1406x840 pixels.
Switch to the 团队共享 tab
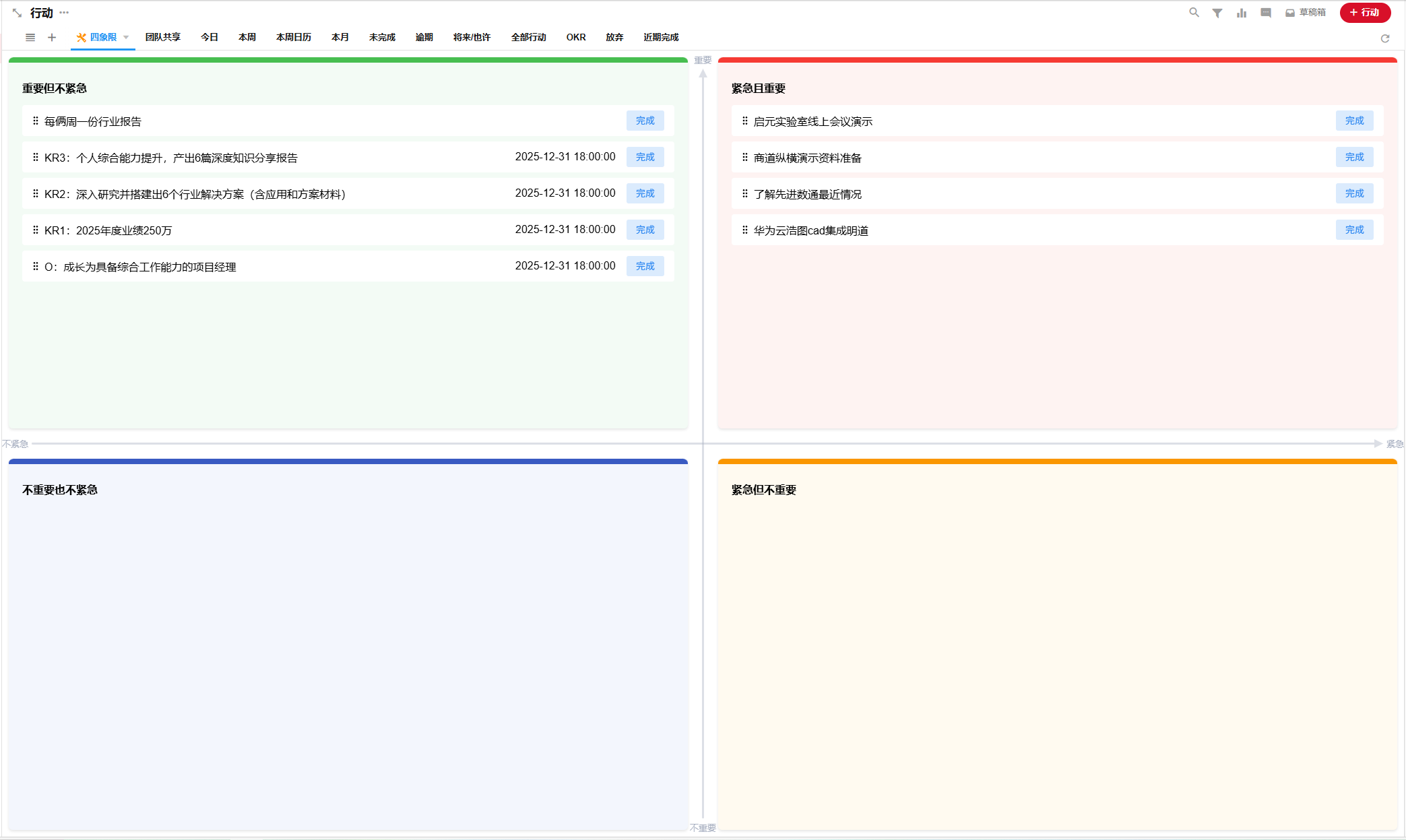(163, 38)
